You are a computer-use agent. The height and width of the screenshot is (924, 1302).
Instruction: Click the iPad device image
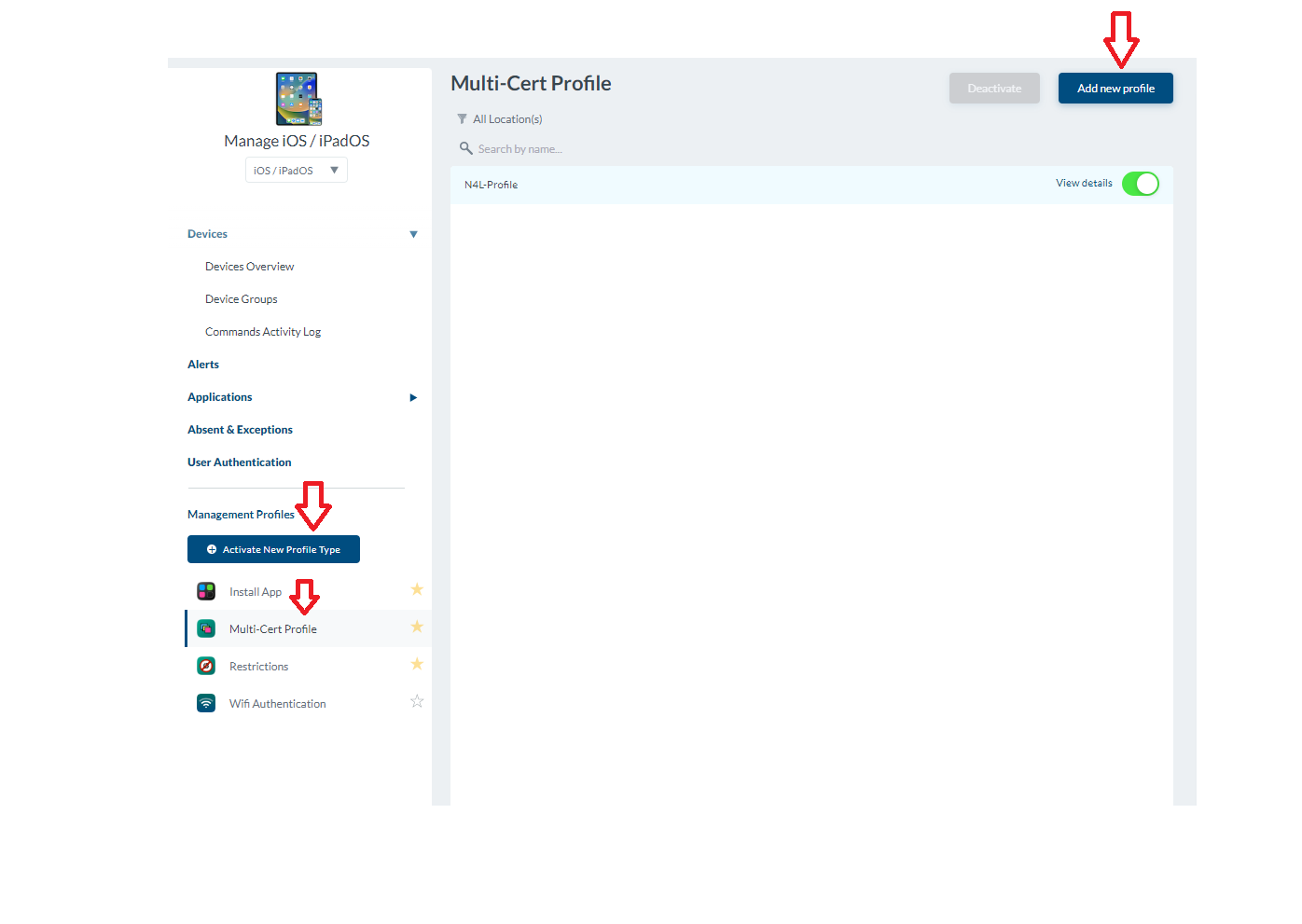(x=297, y=98)
